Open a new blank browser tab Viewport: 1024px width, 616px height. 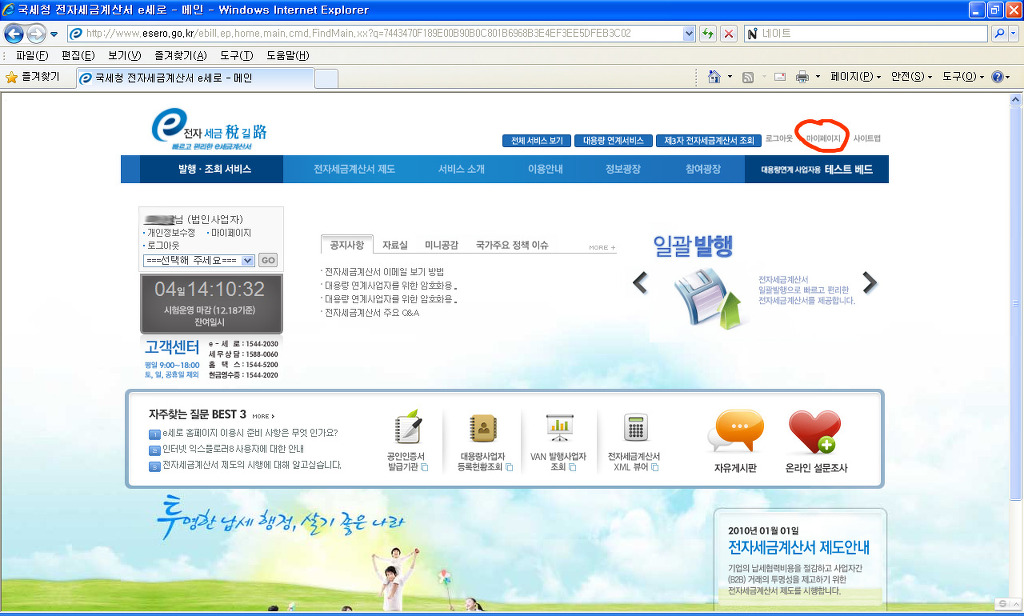[326, 79]
